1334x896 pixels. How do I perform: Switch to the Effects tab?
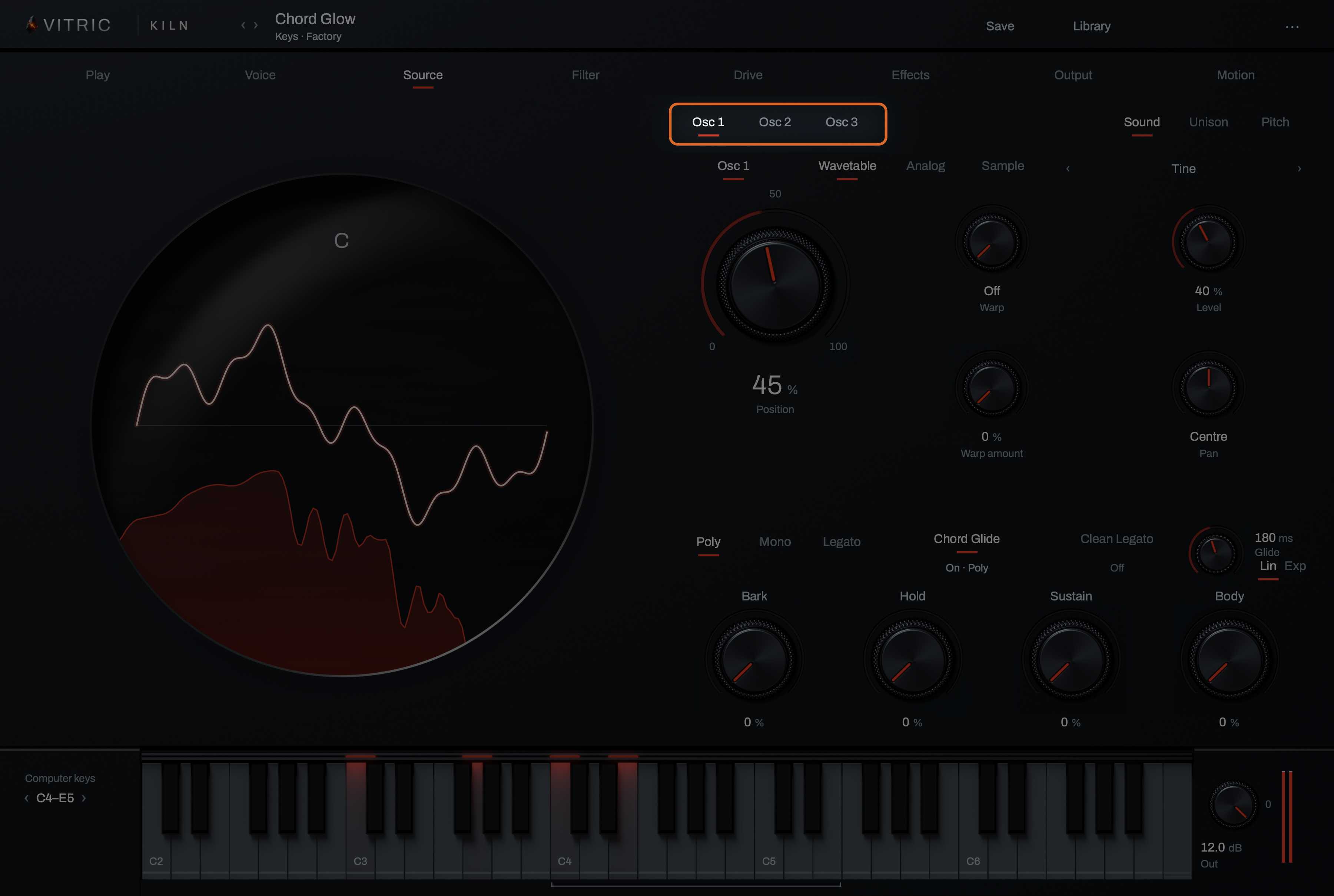[x=910, y=75]
